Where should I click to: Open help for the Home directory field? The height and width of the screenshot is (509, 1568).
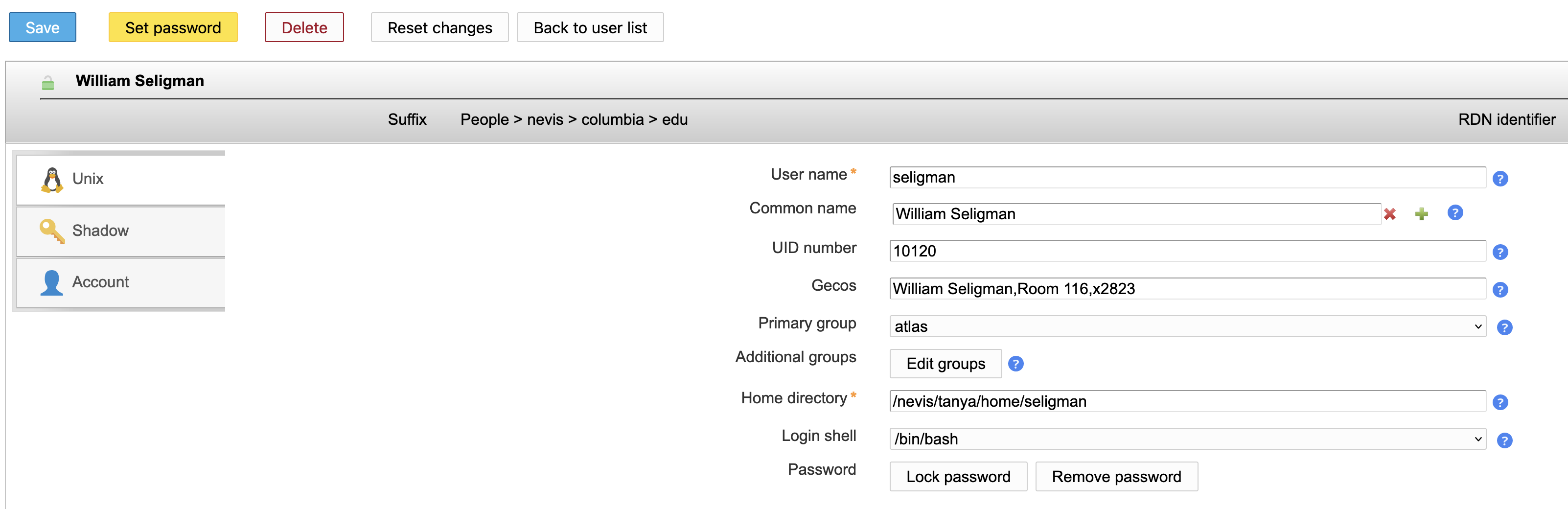pos(1500,402)
